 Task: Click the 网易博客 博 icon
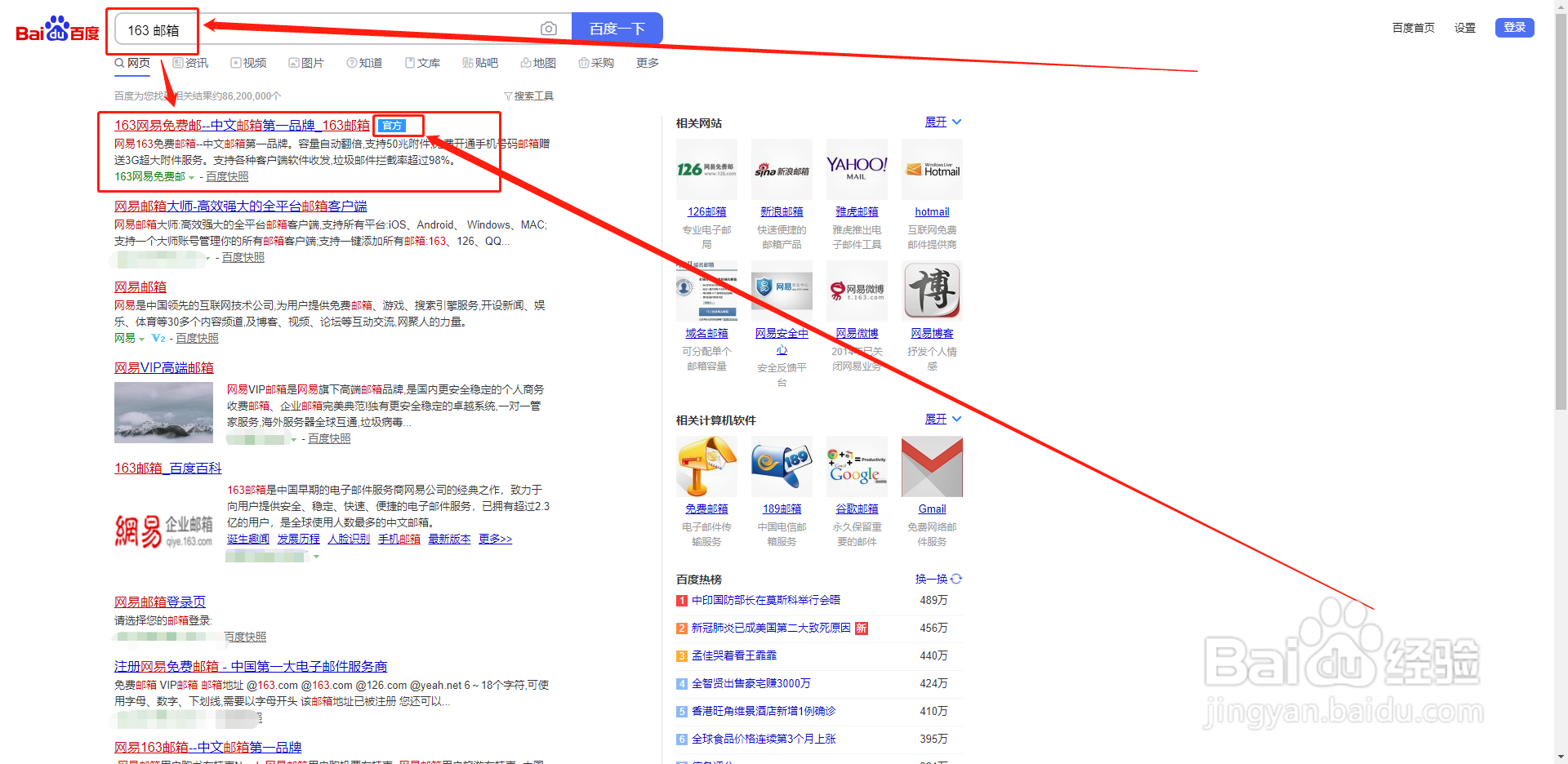click(932, 291)
